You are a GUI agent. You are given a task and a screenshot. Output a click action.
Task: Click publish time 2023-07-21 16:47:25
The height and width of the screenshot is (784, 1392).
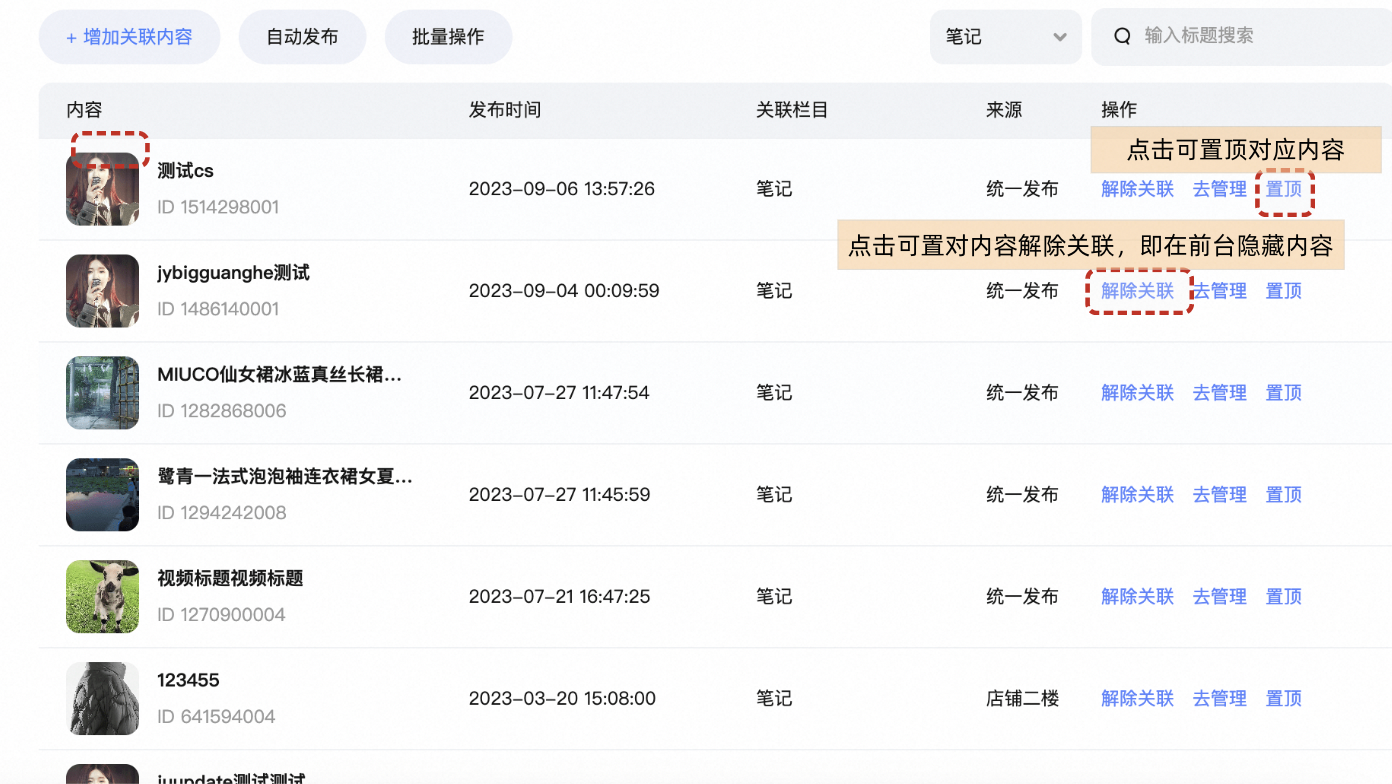(x=560, y=597)
